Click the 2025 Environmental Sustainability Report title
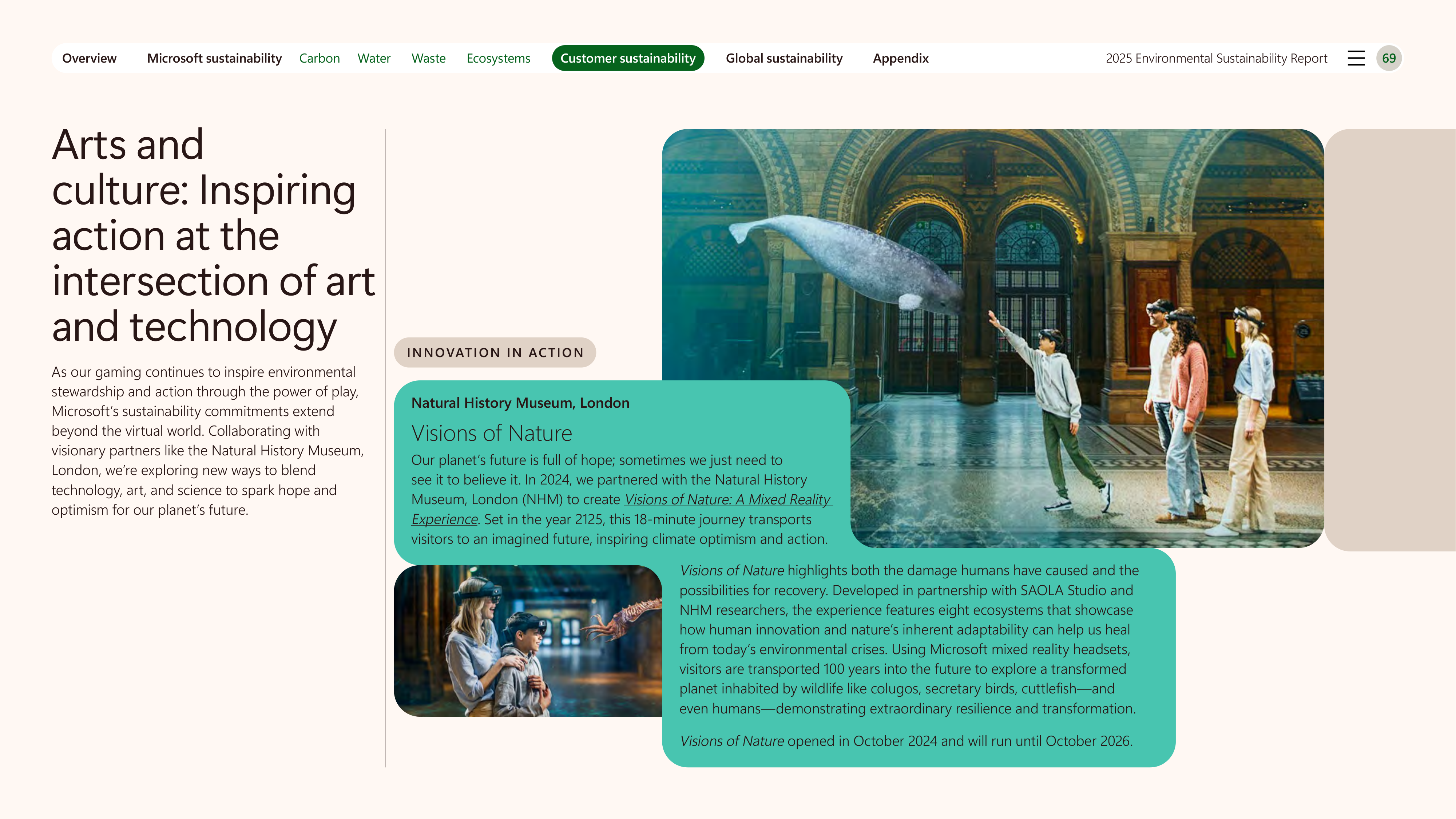Viewport: 1456px width, 819px height. pos(1216,58)
